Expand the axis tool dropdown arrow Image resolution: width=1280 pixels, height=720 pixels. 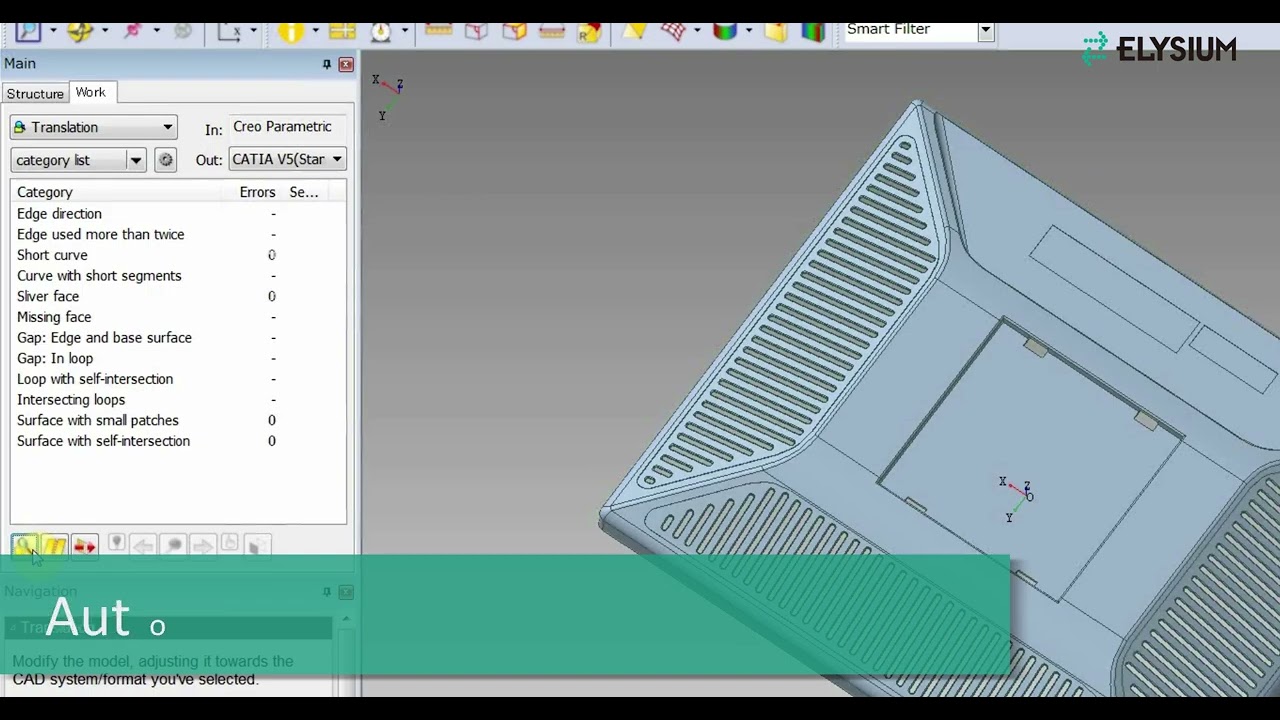pyautogui.click(x=253, y=31)
